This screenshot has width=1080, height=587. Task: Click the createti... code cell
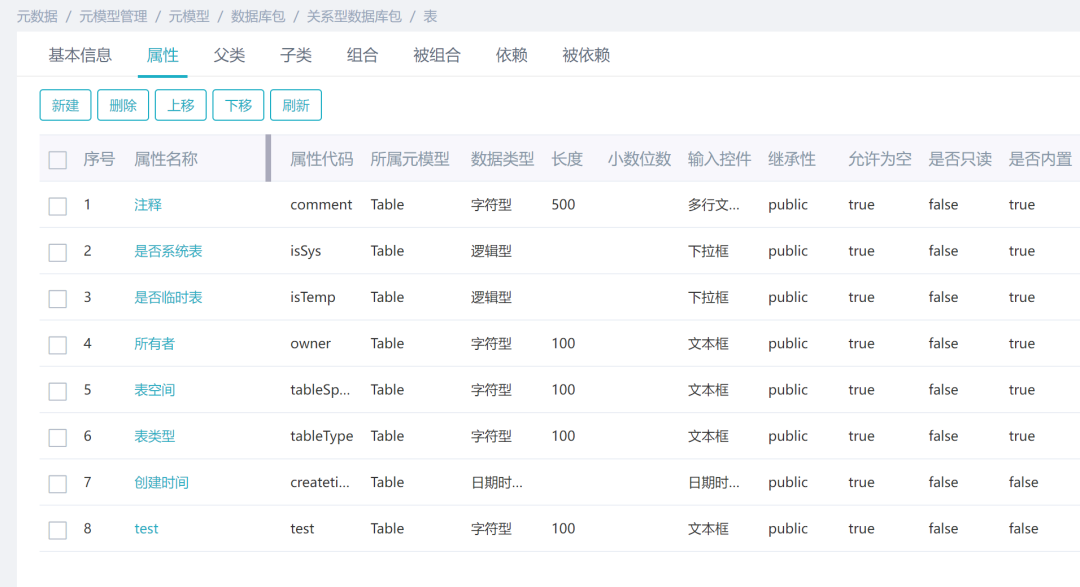320,482
